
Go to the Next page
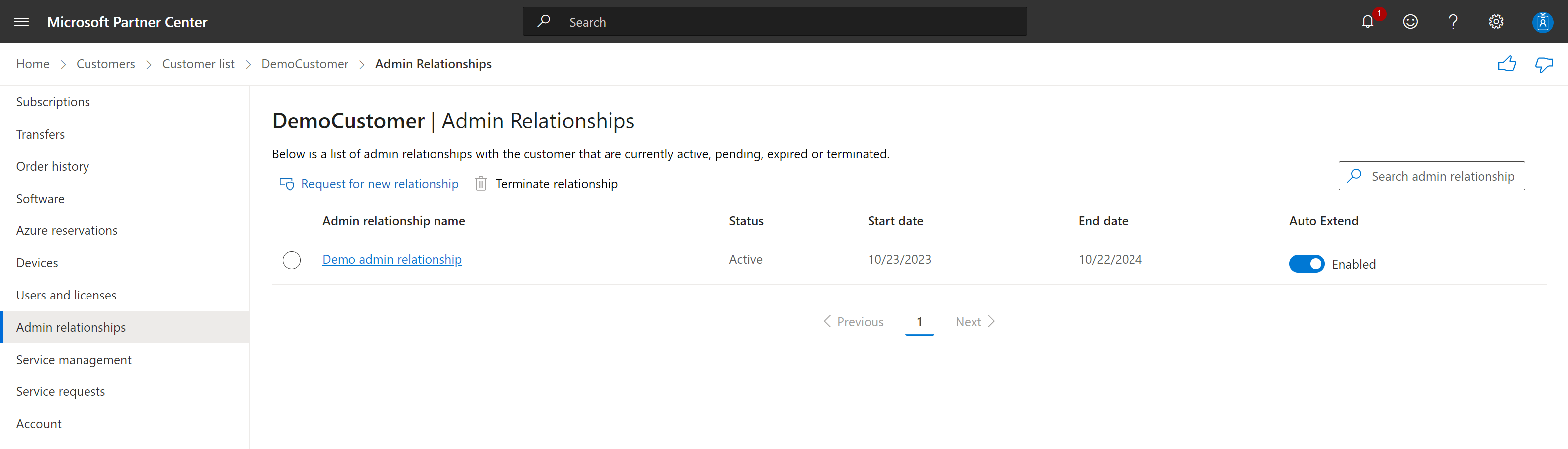point(975,322)
